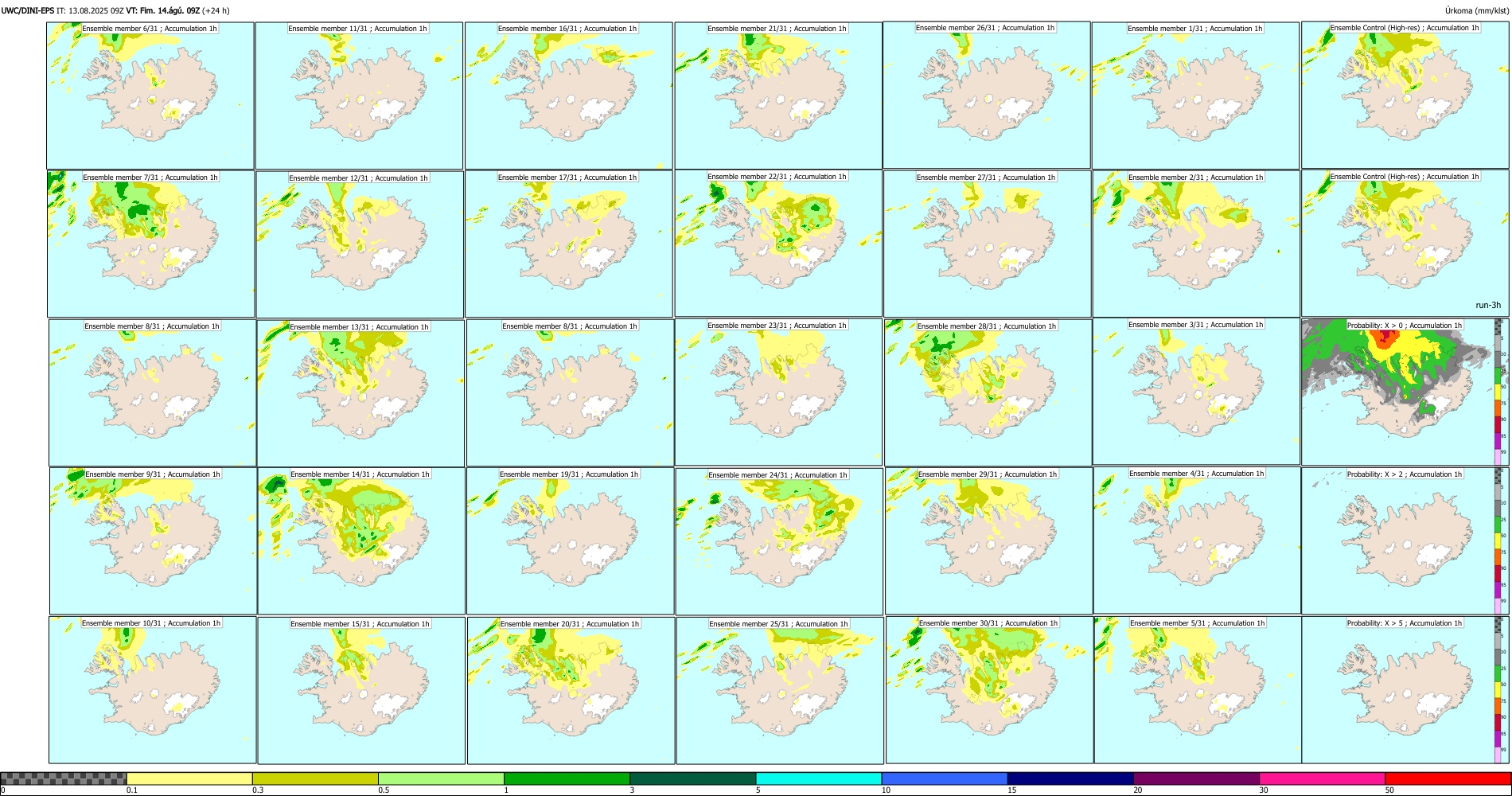Pick the pale yellow 0.1–0.3 legend swatch
The width and height of the screenshot is (1512, 796).
point(189,778)
